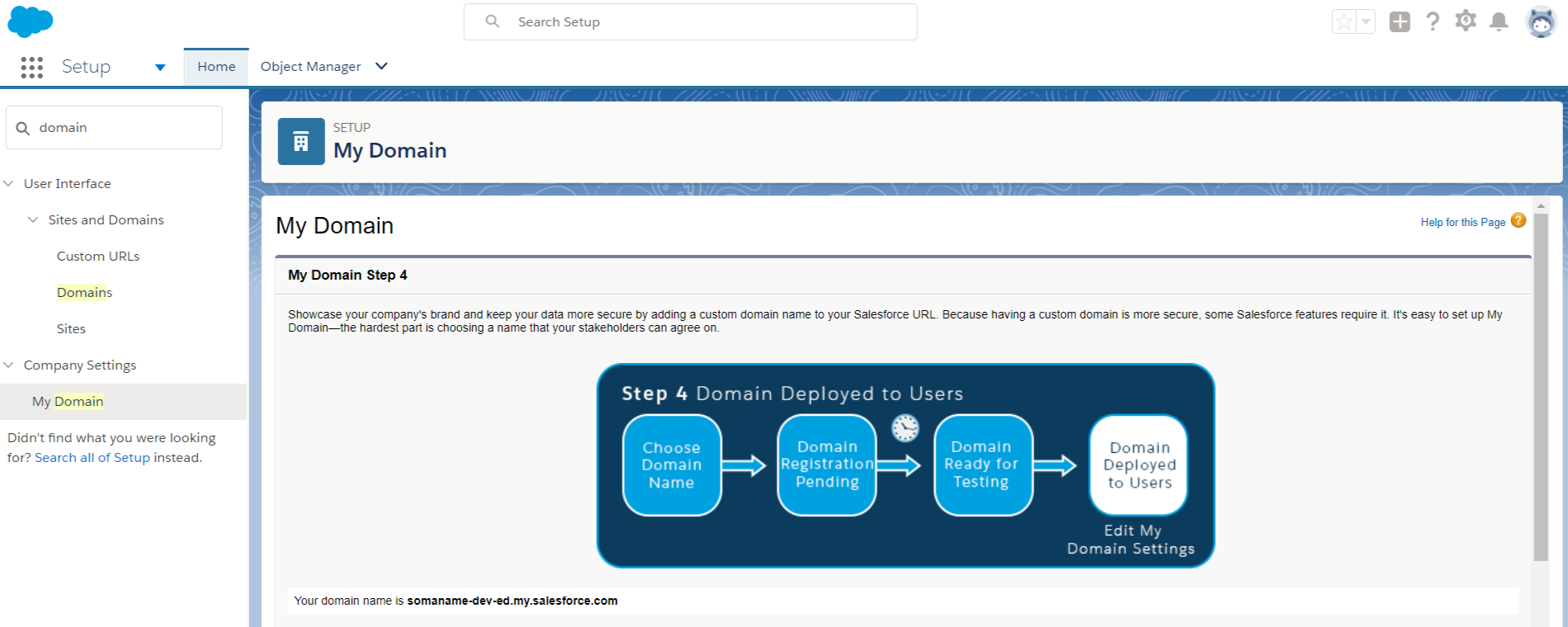Click the favorites star icon
The image size is (1568, 627).
[1344, 22]
